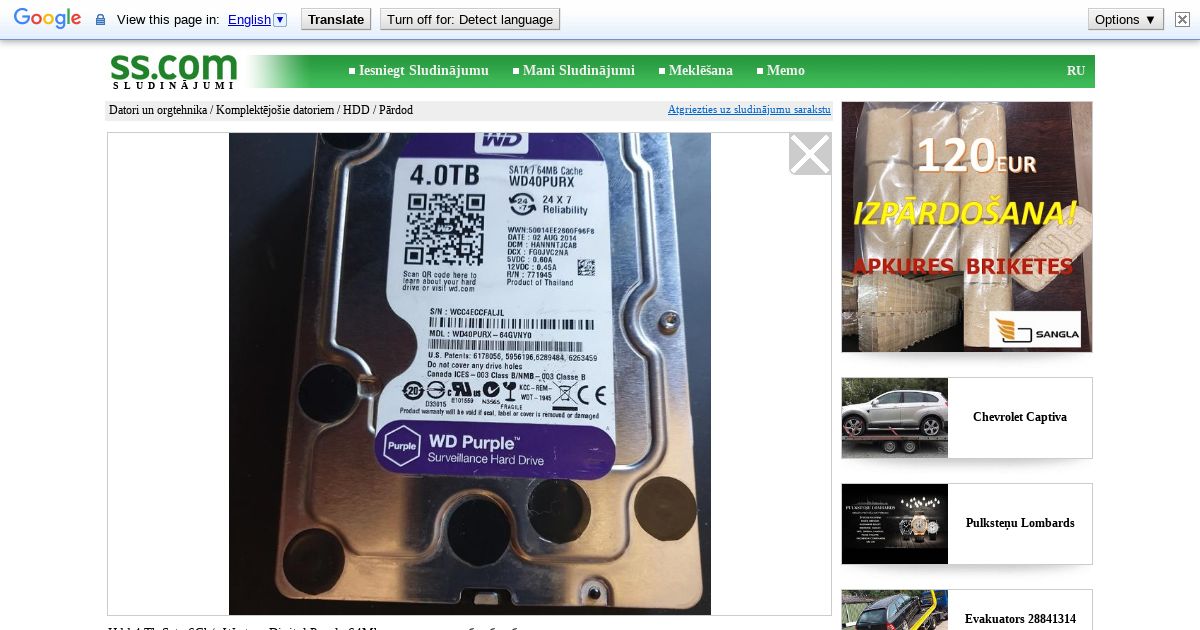Image resolution: width=1200 pixels, height=630 pixels.
Task: Open the English language dropdown
Action: click(257, 19)
